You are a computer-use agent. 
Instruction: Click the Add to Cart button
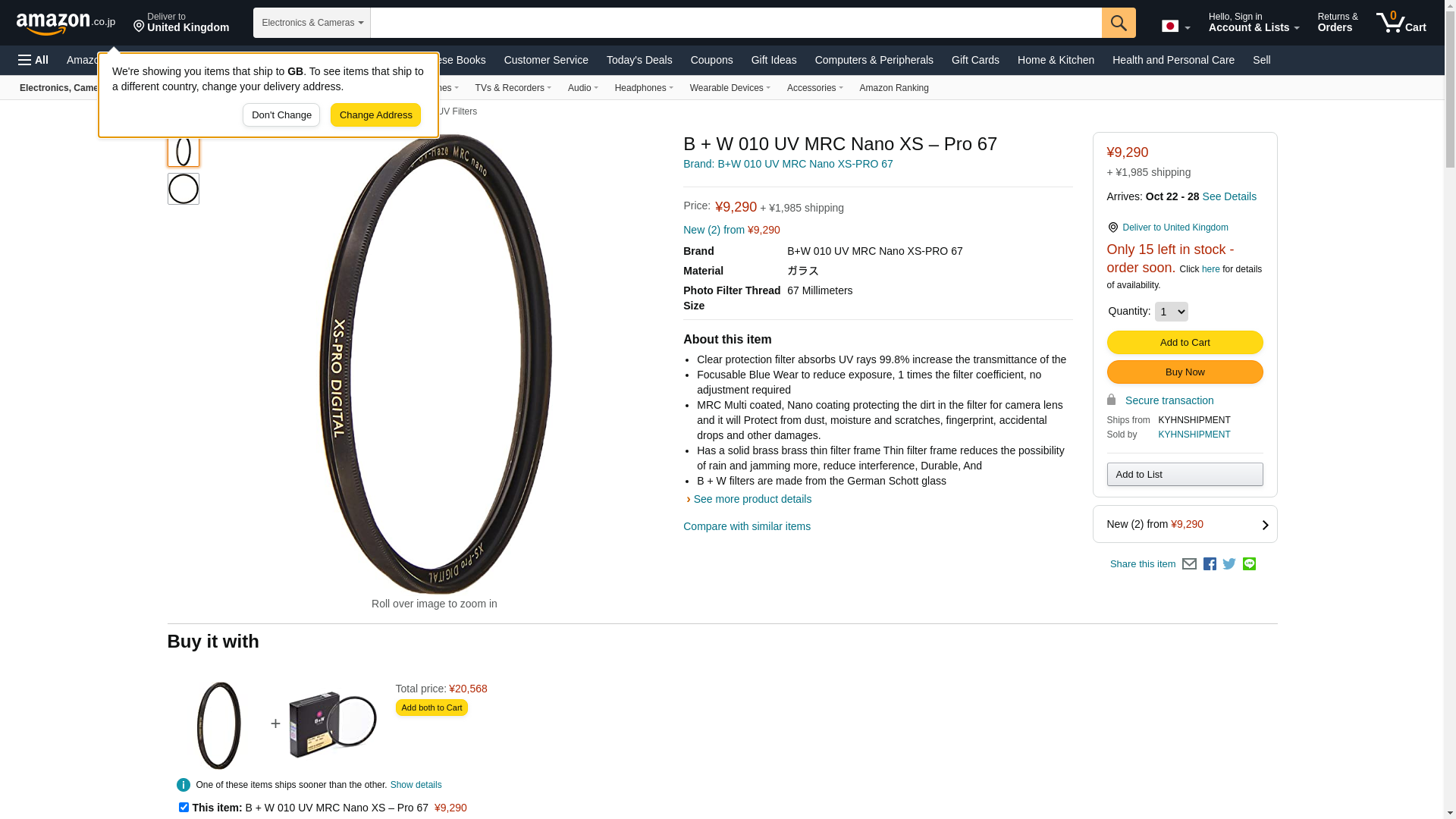(x=1185, y=343)
